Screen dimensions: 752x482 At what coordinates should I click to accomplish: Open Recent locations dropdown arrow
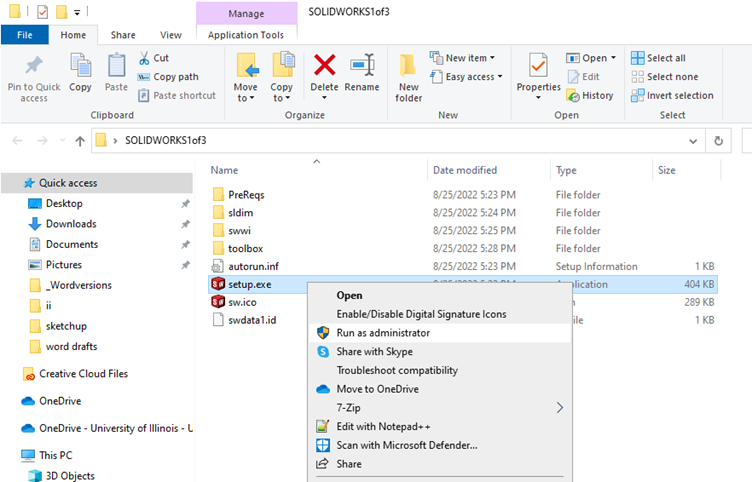(x=62, y=141)
